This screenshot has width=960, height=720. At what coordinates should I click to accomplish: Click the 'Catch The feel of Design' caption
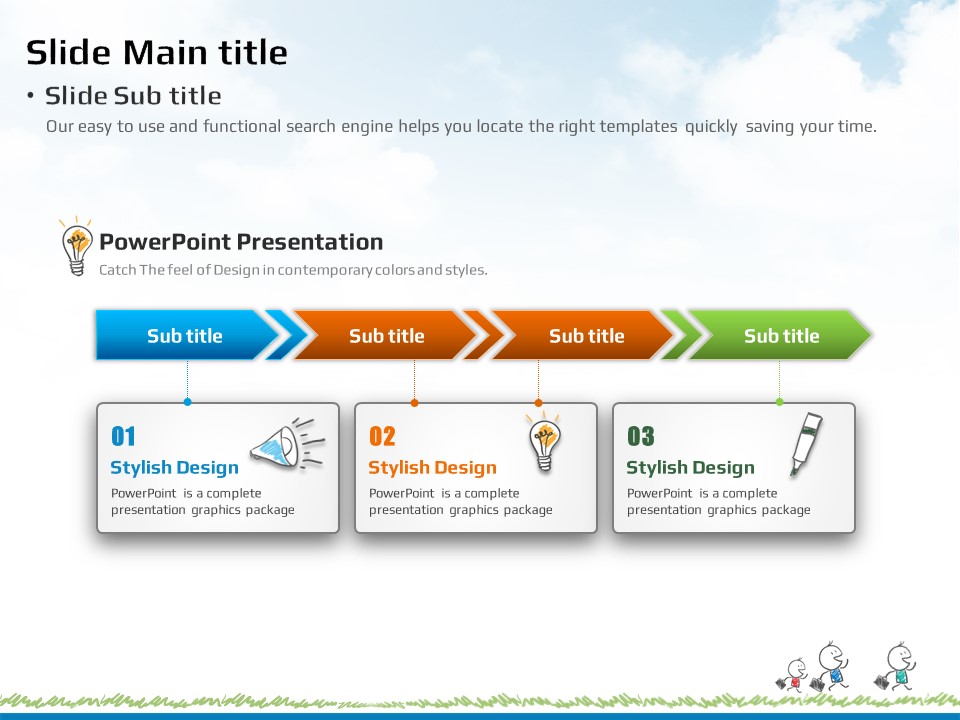[293, 270]
